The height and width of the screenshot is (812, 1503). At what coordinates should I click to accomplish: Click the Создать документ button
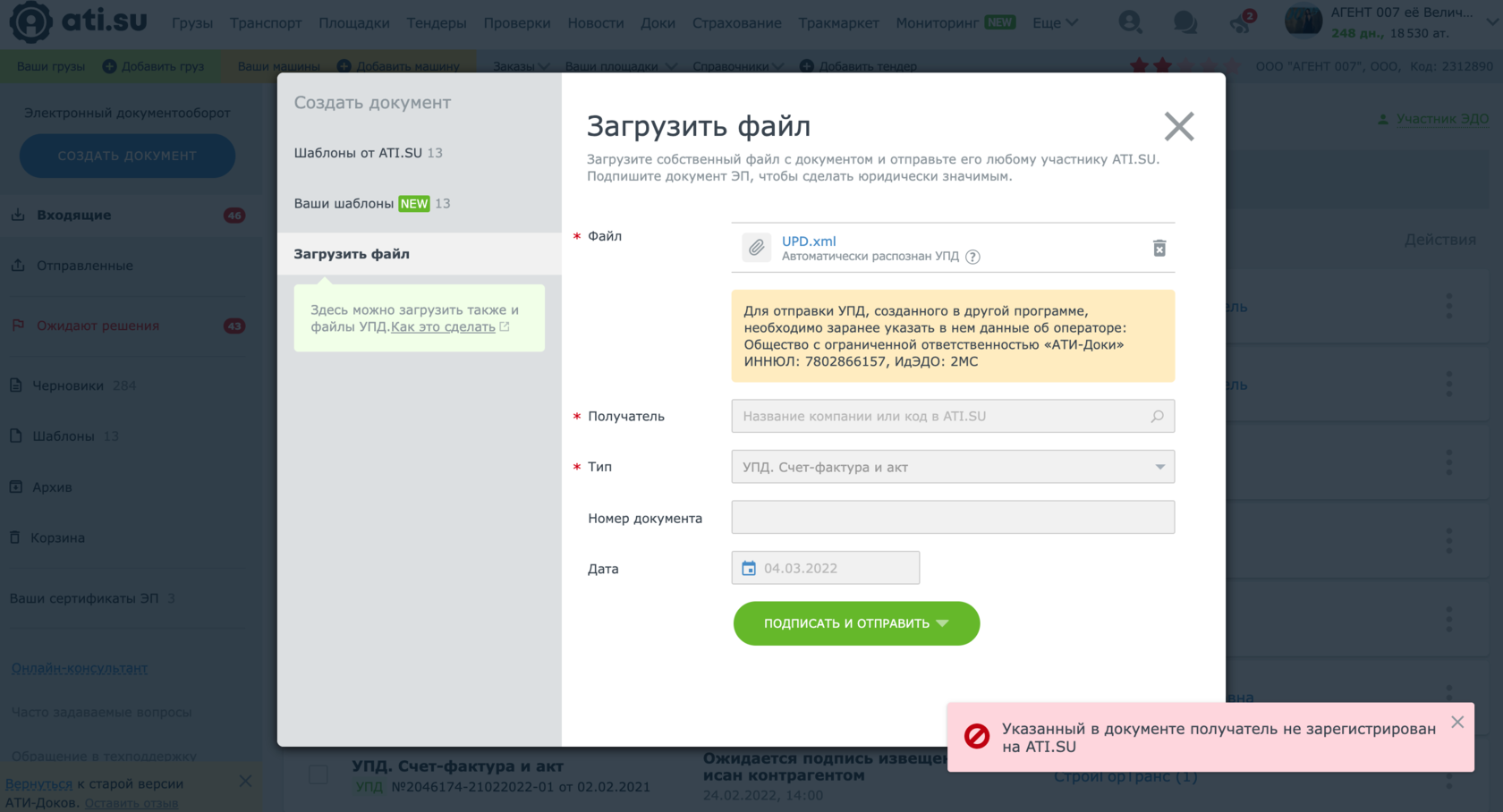pyautogui.click(x=127, y=156)
